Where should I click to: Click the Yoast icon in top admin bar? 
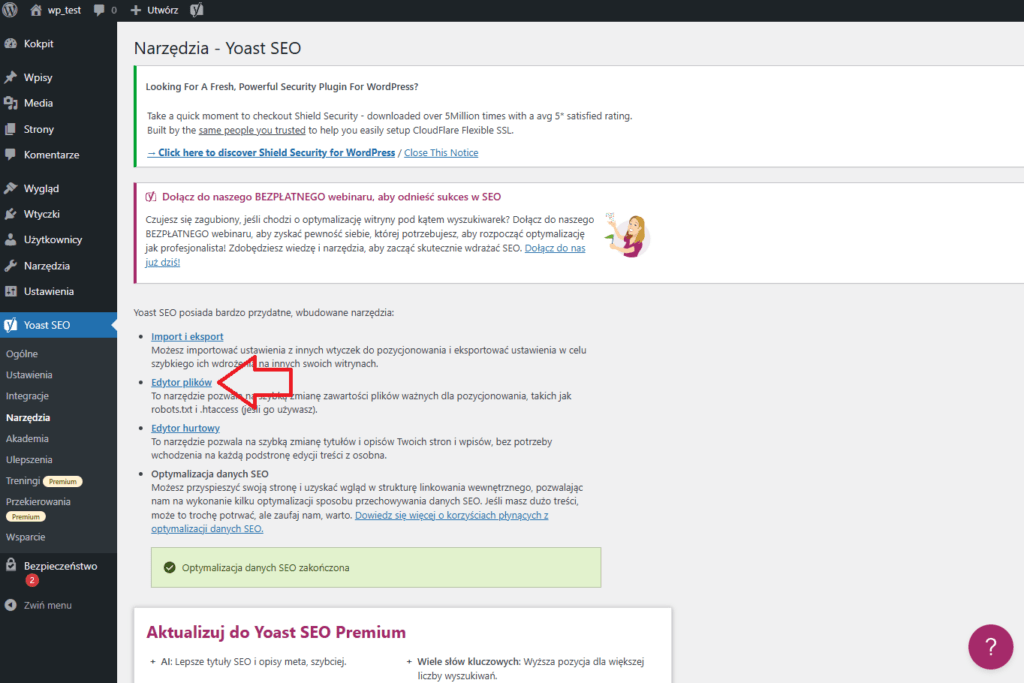coord(198,10)
